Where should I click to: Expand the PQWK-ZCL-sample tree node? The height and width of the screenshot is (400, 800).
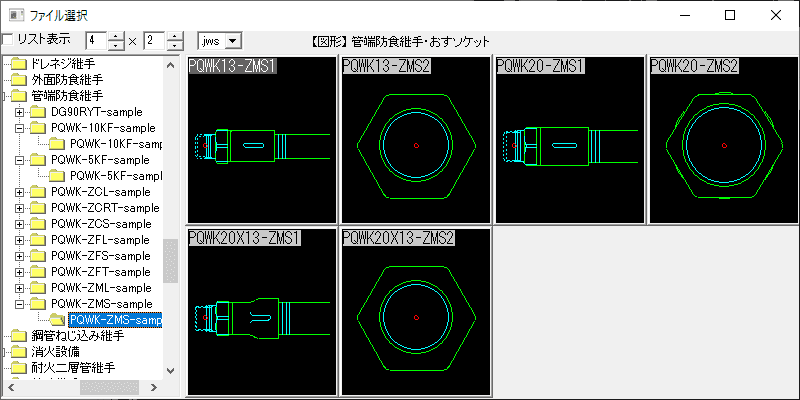click(x=20, y=192)
